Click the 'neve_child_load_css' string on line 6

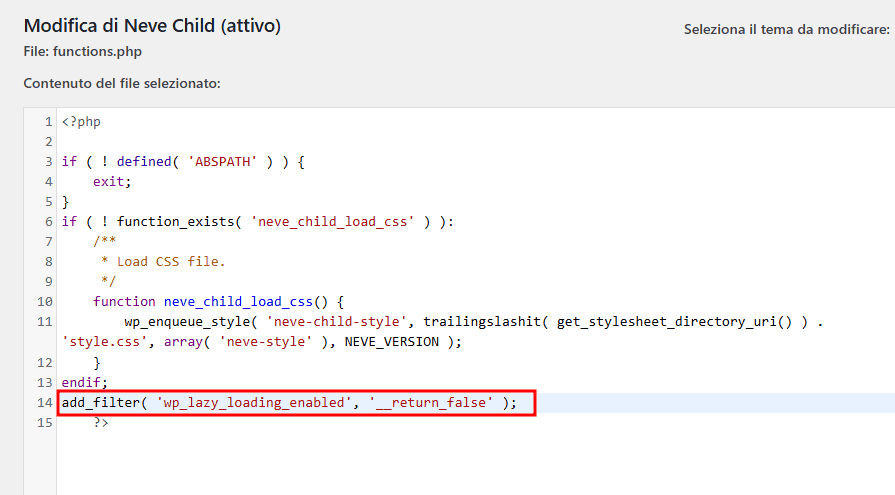332,222
